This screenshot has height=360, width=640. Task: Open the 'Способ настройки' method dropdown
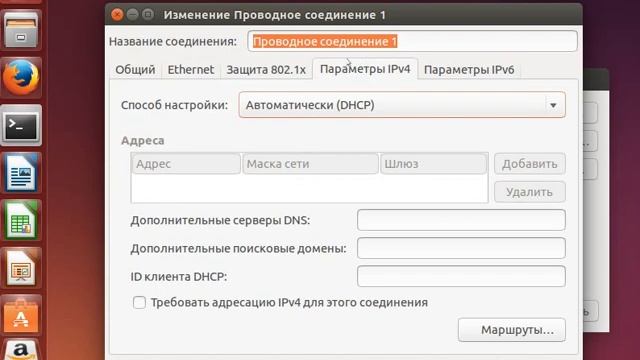(x=402, y=105)
